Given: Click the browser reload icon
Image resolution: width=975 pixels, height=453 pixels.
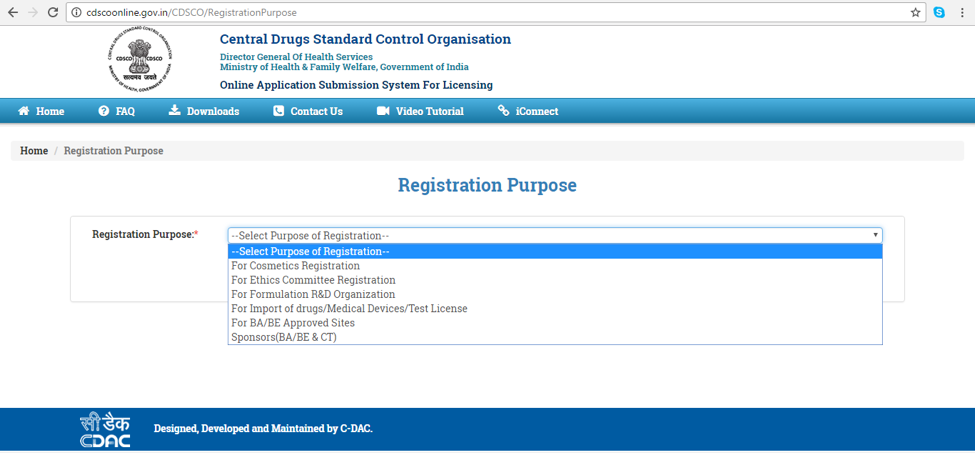Looking at the screenshot, I should 54,13.
